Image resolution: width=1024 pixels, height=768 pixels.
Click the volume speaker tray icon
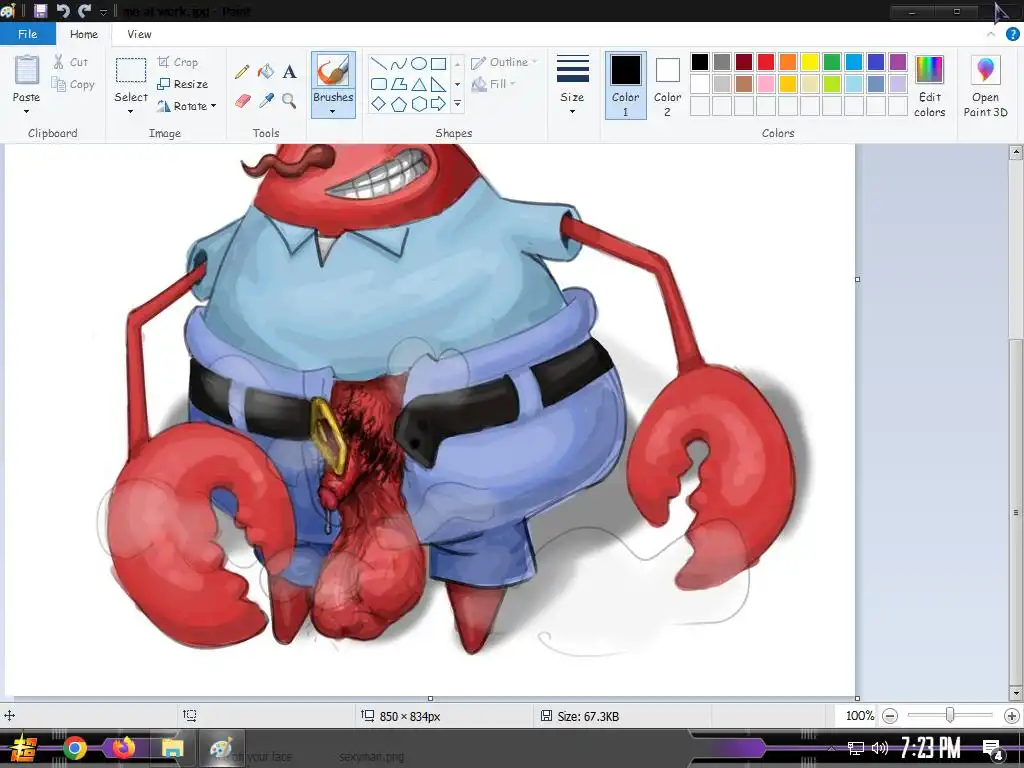[879, 748]
